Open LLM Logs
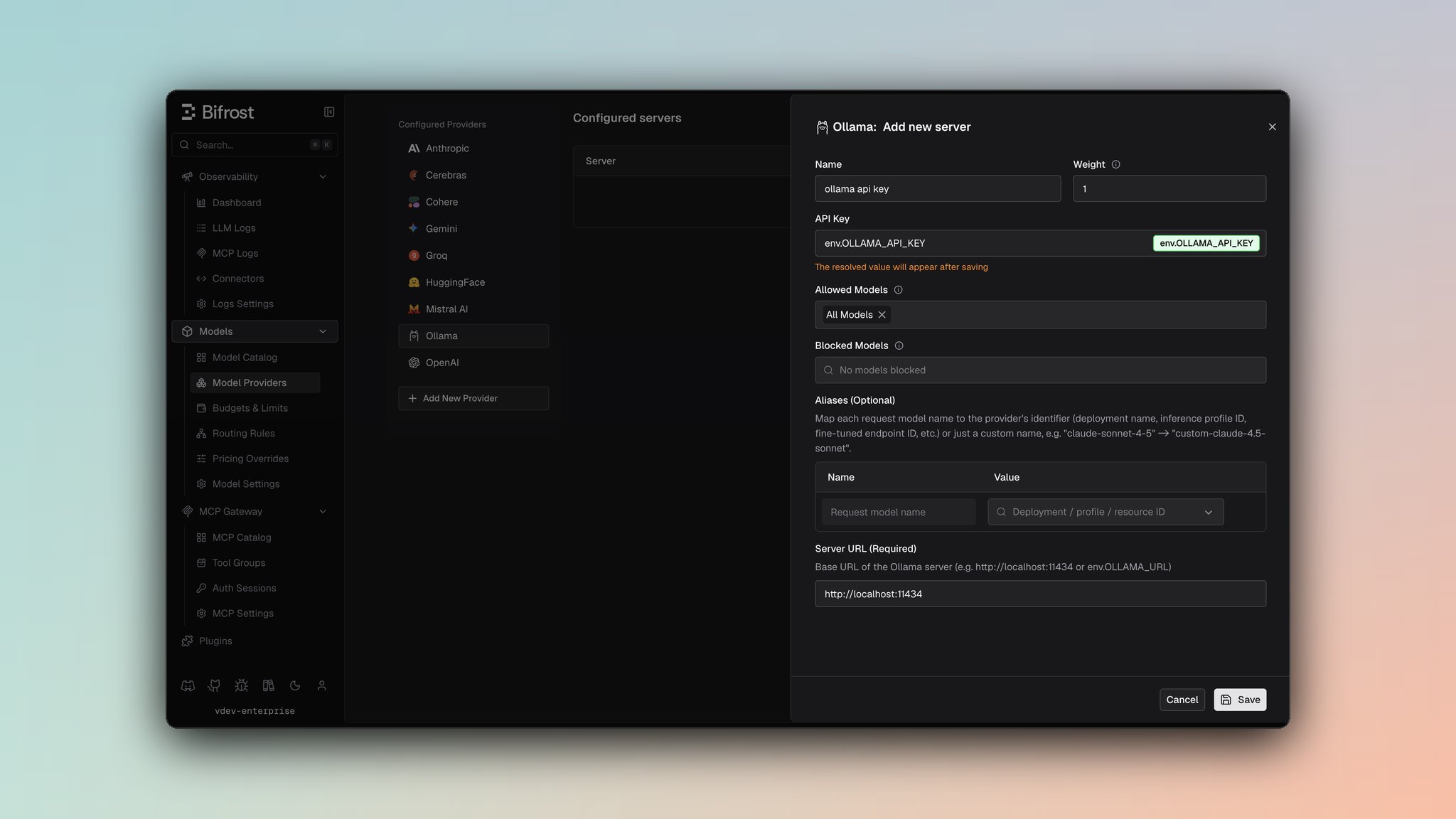1456x819 pixels. (x=255, y=227)
